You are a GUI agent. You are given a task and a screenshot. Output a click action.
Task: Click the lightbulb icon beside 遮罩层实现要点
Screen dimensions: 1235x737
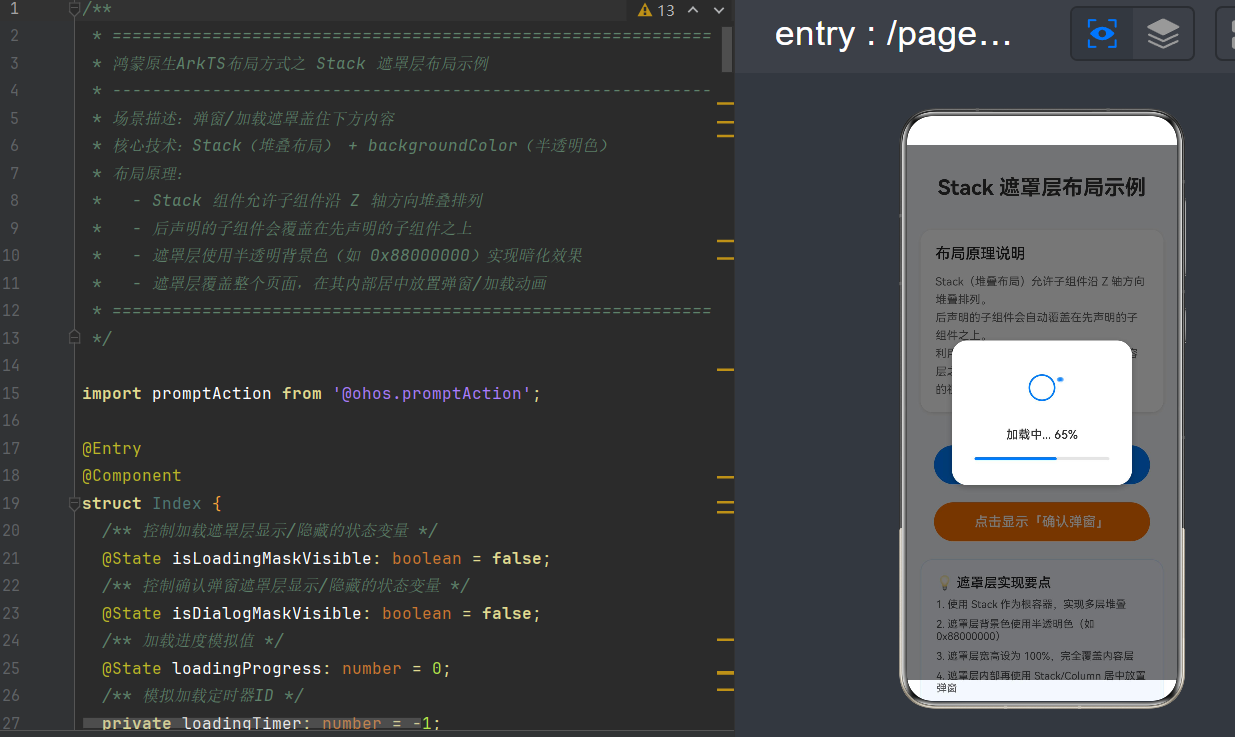944,582
